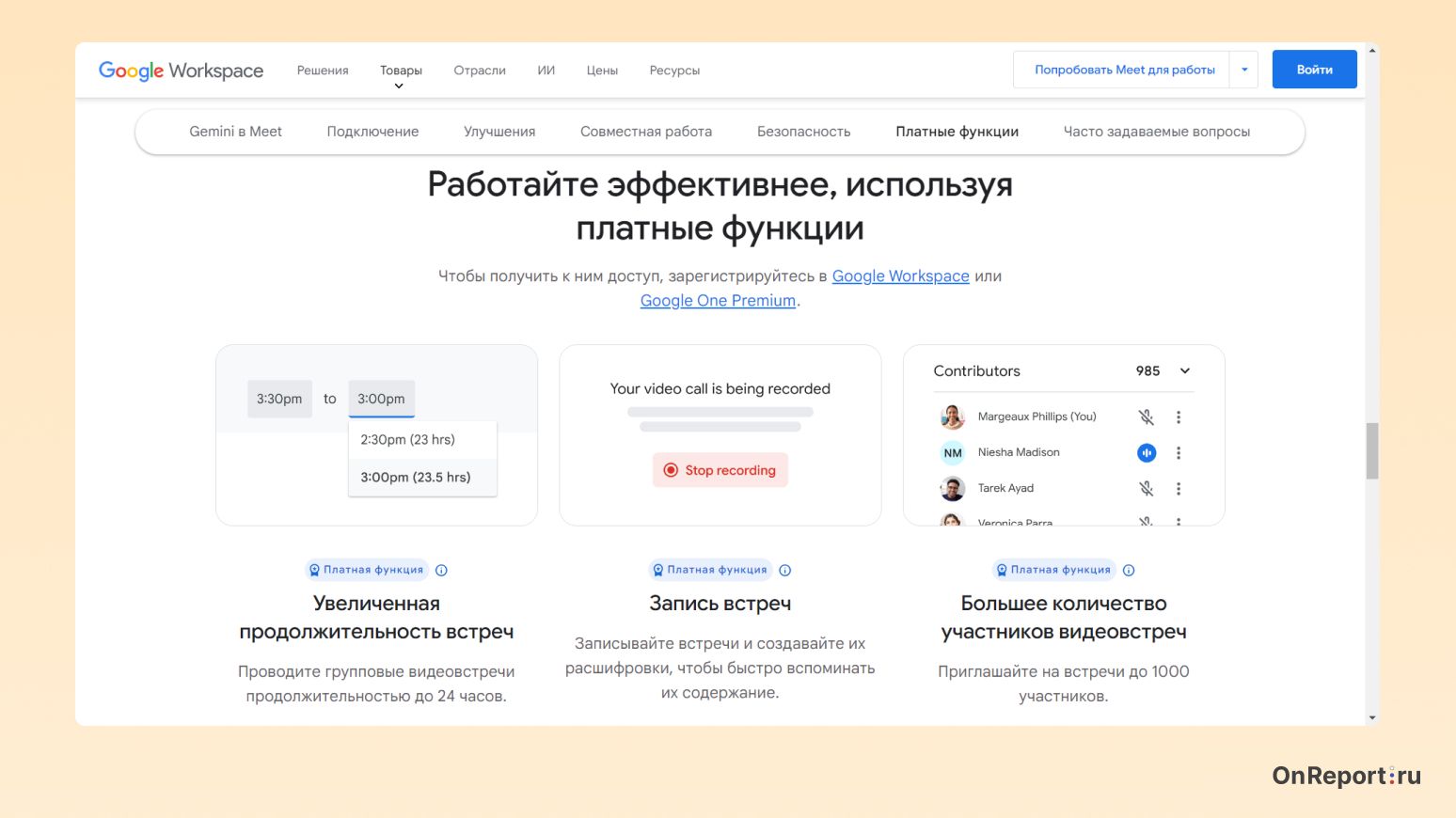The width and height of the screenshot is (1456, 818).
Task: Click the scrollbar down arrow
Action: (x=1372, y=717)
